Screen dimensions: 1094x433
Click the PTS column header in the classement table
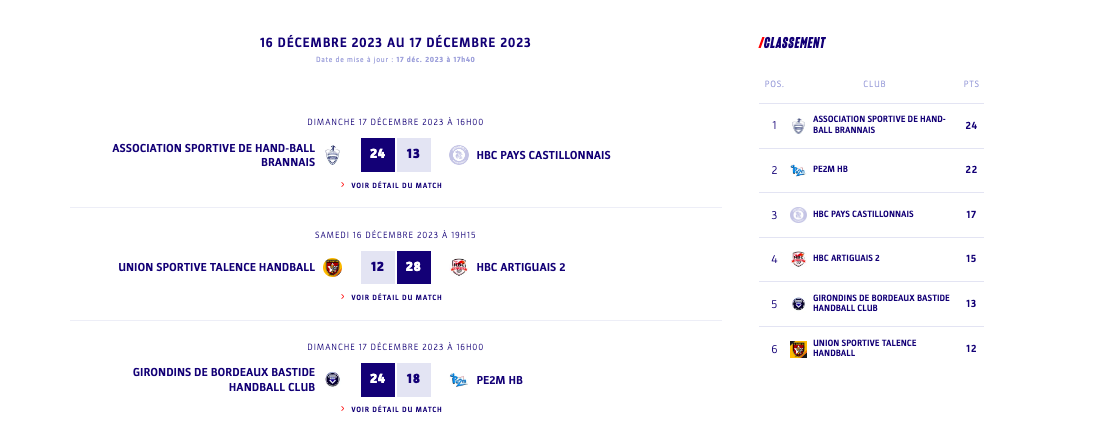tap(971, 84)
